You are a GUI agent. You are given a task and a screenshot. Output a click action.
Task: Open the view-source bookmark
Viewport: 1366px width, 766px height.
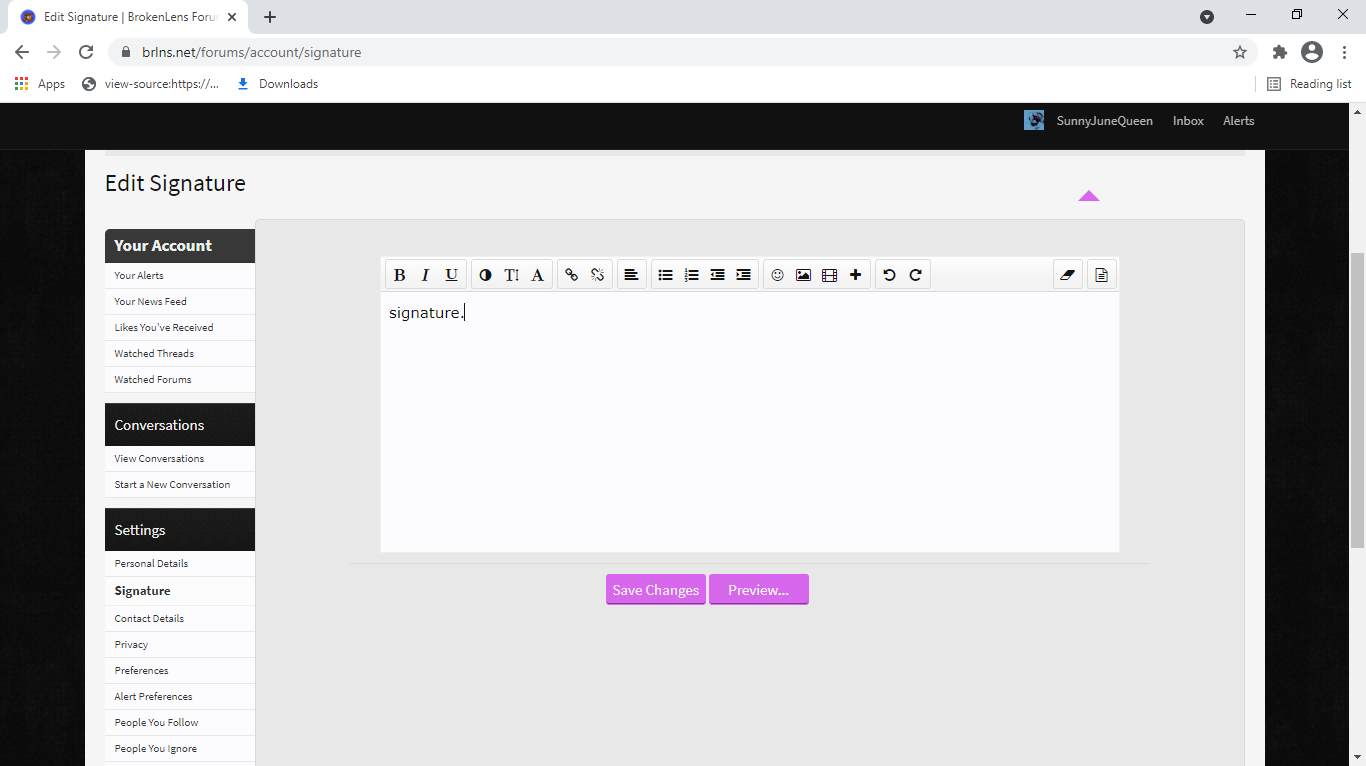click(x=150, y=84)
